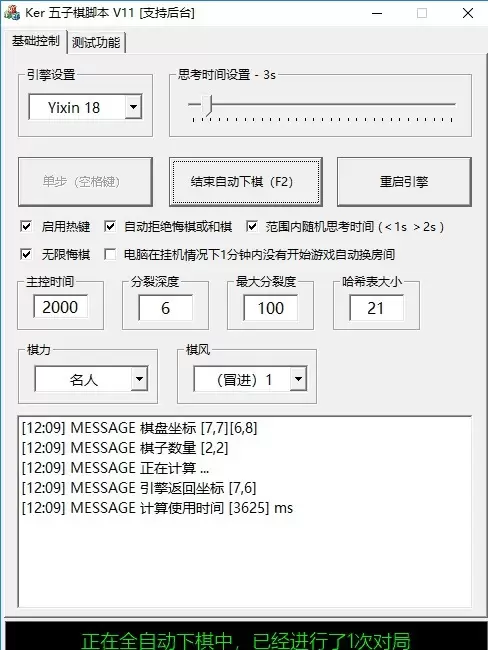Toggle 范围内随机思考时间 checkbox
Viewport: 488px width, 650px height.
click(252, 226)
